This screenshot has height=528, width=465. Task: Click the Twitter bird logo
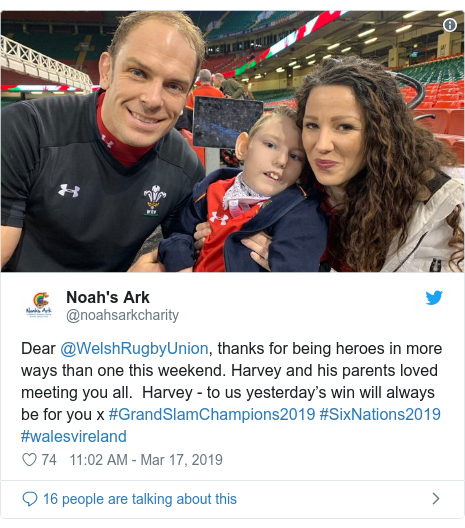pos(434,297)
